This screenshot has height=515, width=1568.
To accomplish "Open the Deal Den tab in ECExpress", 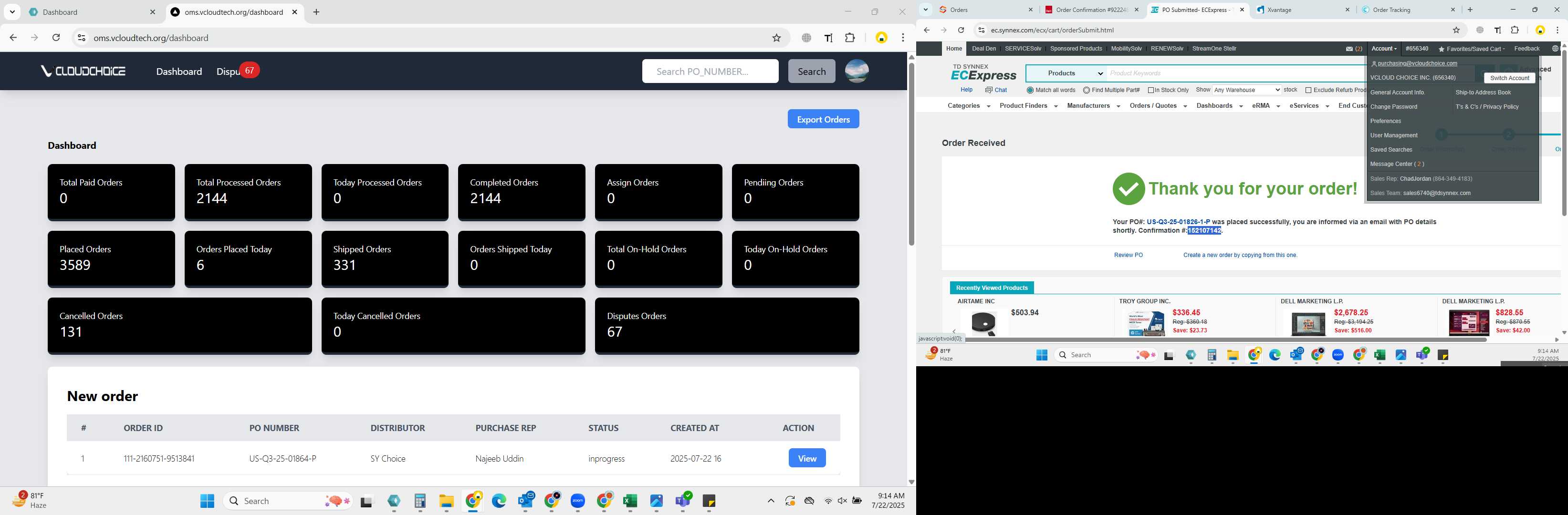I will tap(983, 49).
